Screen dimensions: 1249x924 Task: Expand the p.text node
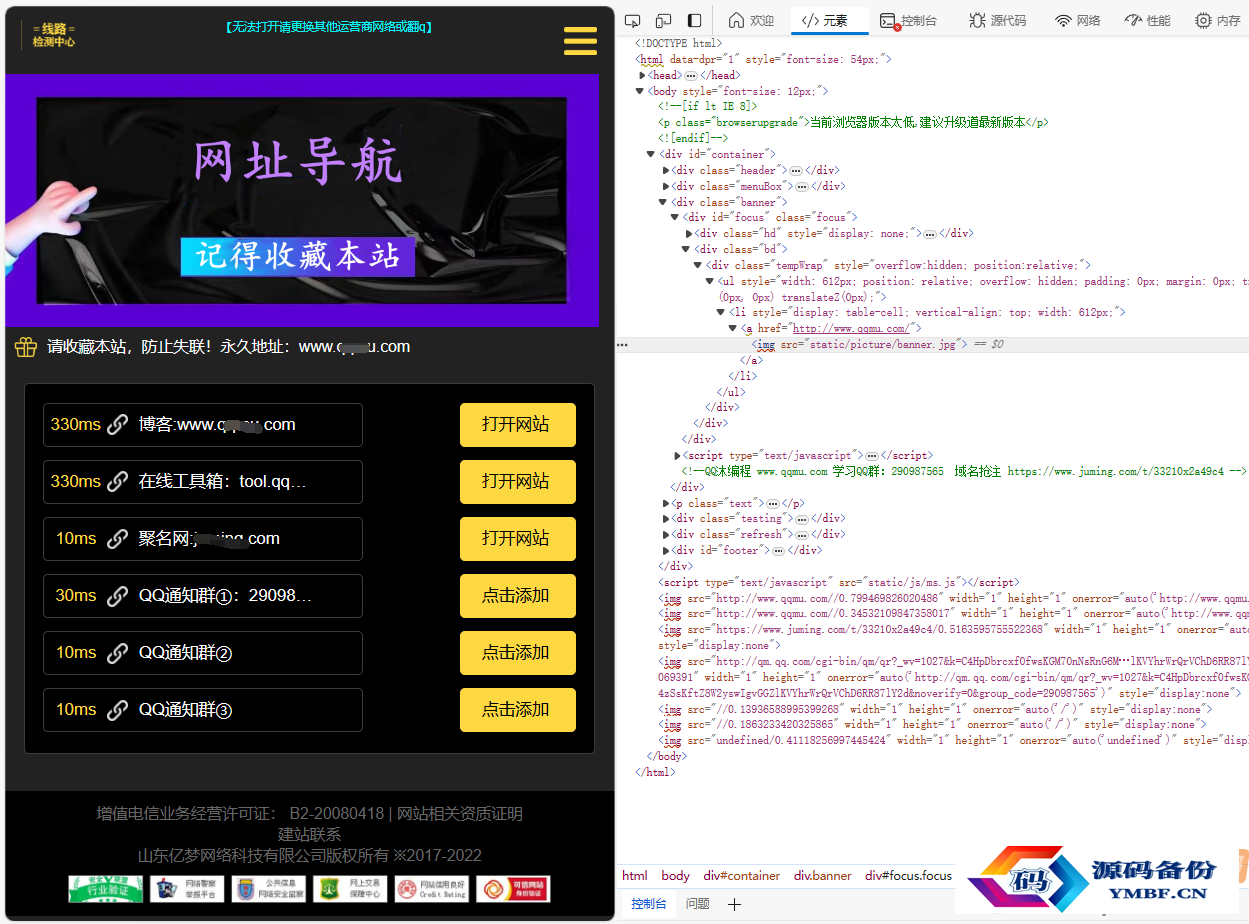tap(666, 503)
